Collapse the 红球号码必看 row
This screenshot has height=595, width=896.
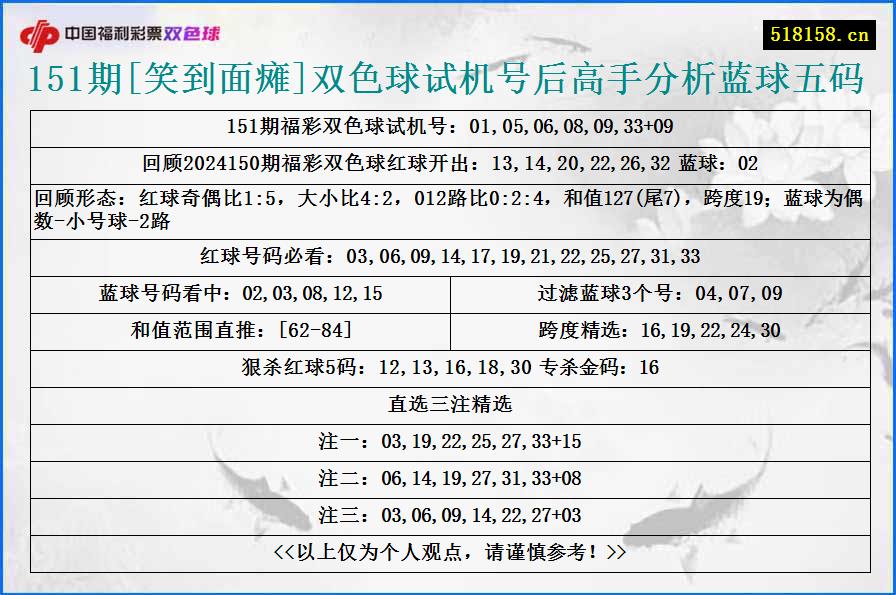click(448, 257)
